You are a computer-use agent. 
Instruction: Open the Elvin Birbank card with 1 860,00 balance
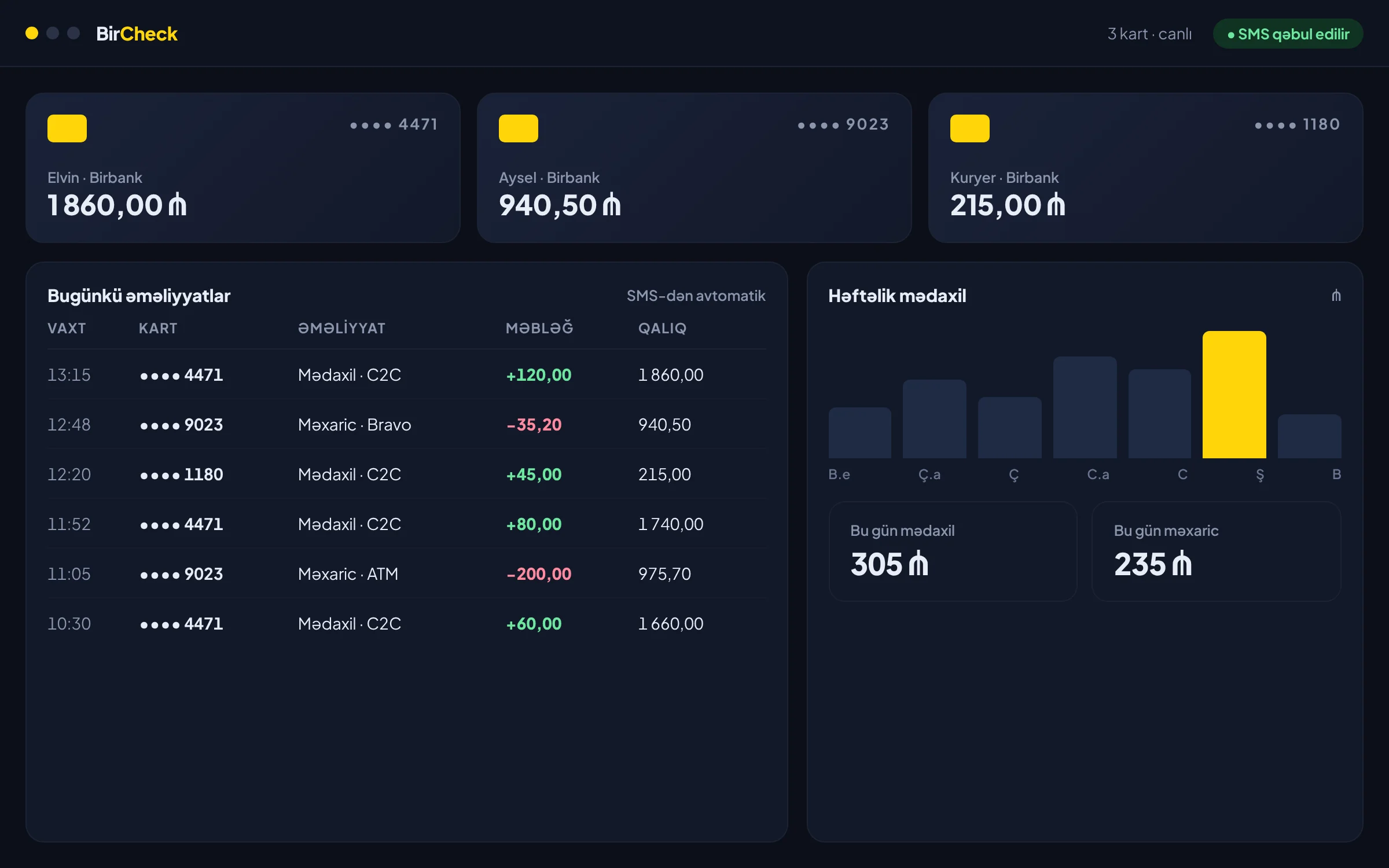(x=243, y=168)
